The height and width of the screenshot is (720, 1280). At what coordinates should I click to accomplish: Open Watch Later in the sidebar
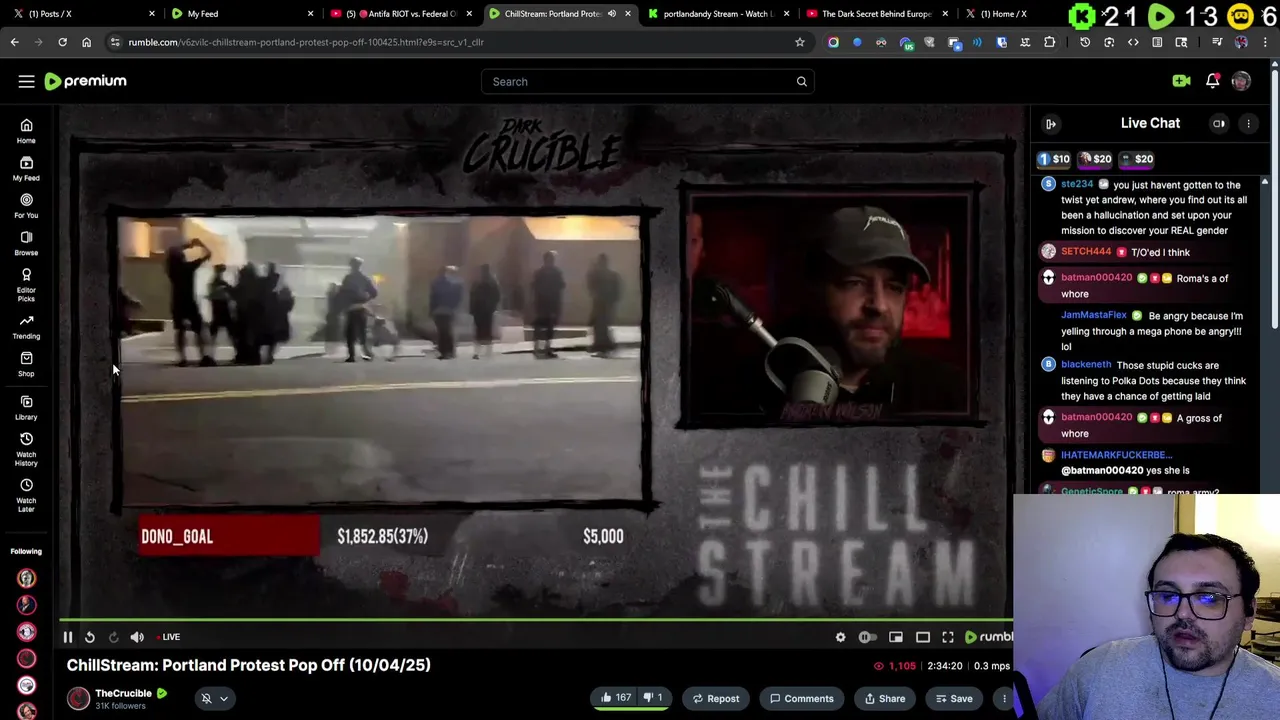[x=26, y=495]
